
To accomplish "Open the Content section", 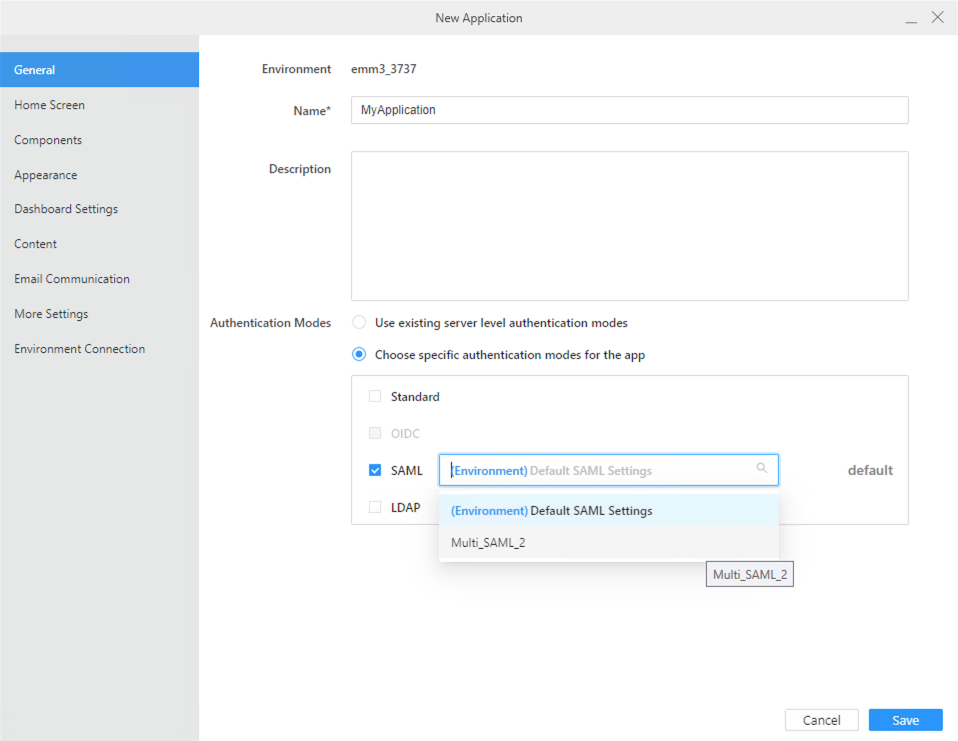I will tap(99, 244).
